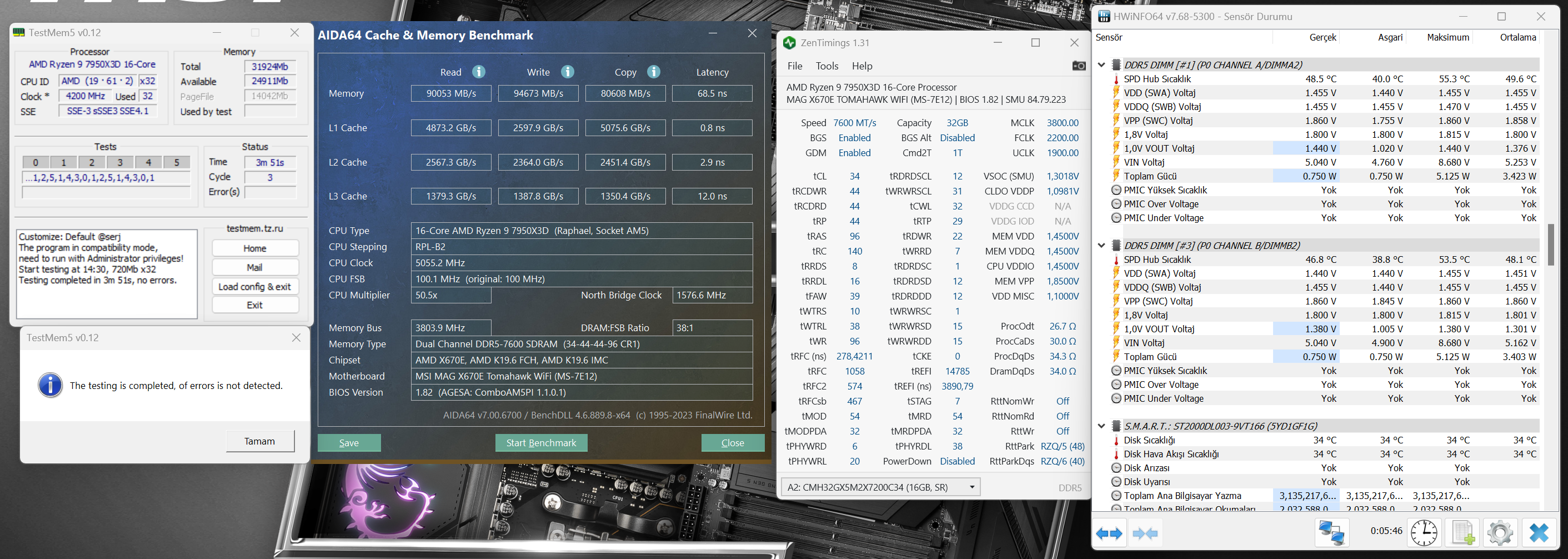This screenshot has width=1568, height=559.
Task: Confirm TestMem5 dialog with Tamam
Action: [x=260, y=441]
